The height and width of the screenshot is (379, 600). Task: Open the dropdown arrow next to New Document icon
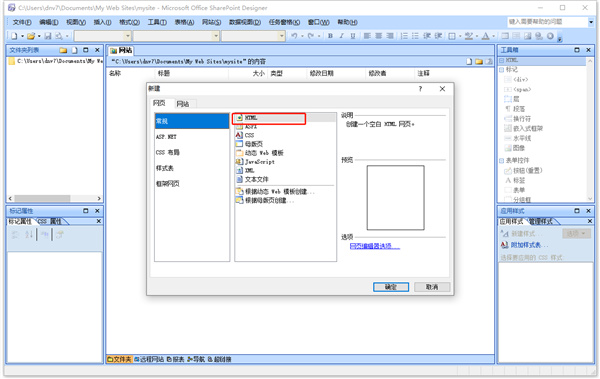coord(22,36)
